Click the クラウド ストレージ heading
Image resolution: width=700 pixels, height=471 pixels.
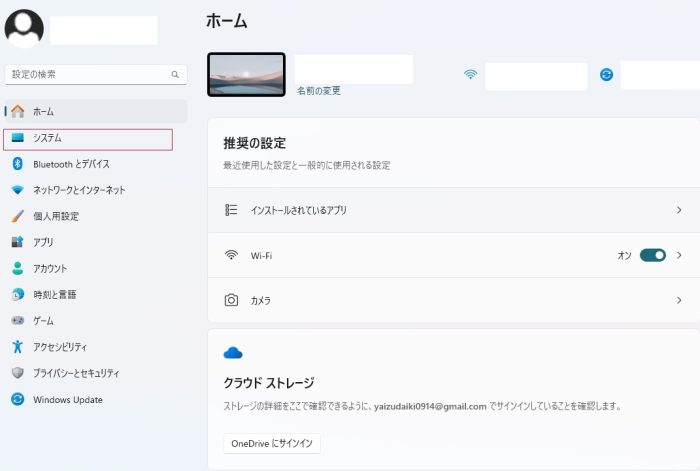[269, 383]
